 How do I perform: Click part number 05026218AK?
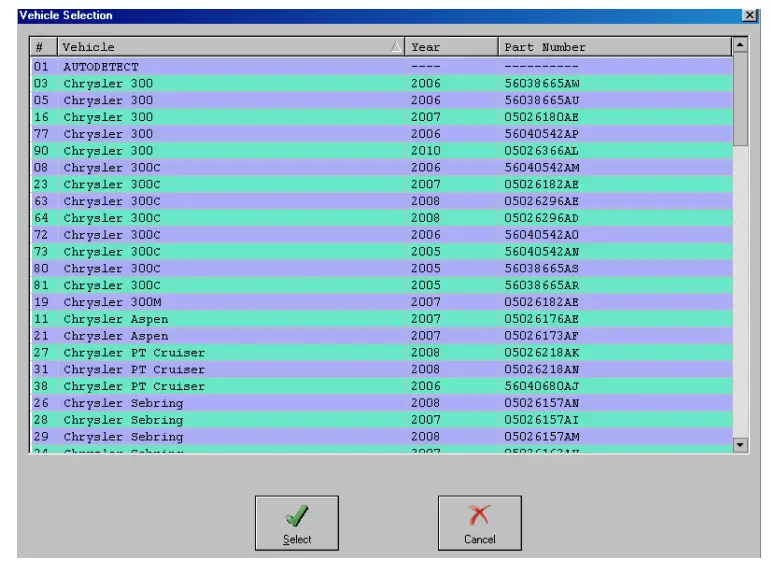tap(542, 352)
